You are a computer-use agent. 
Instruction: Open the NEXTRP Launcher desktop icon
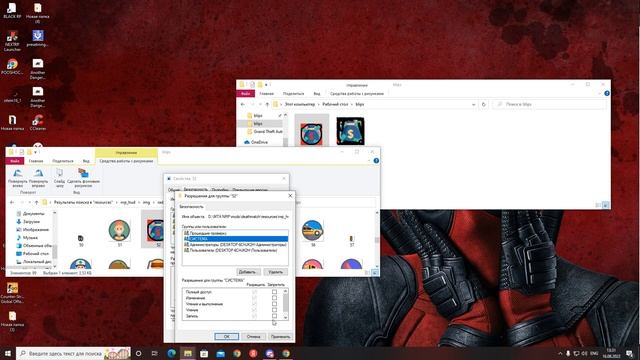(x=12, y=40)
